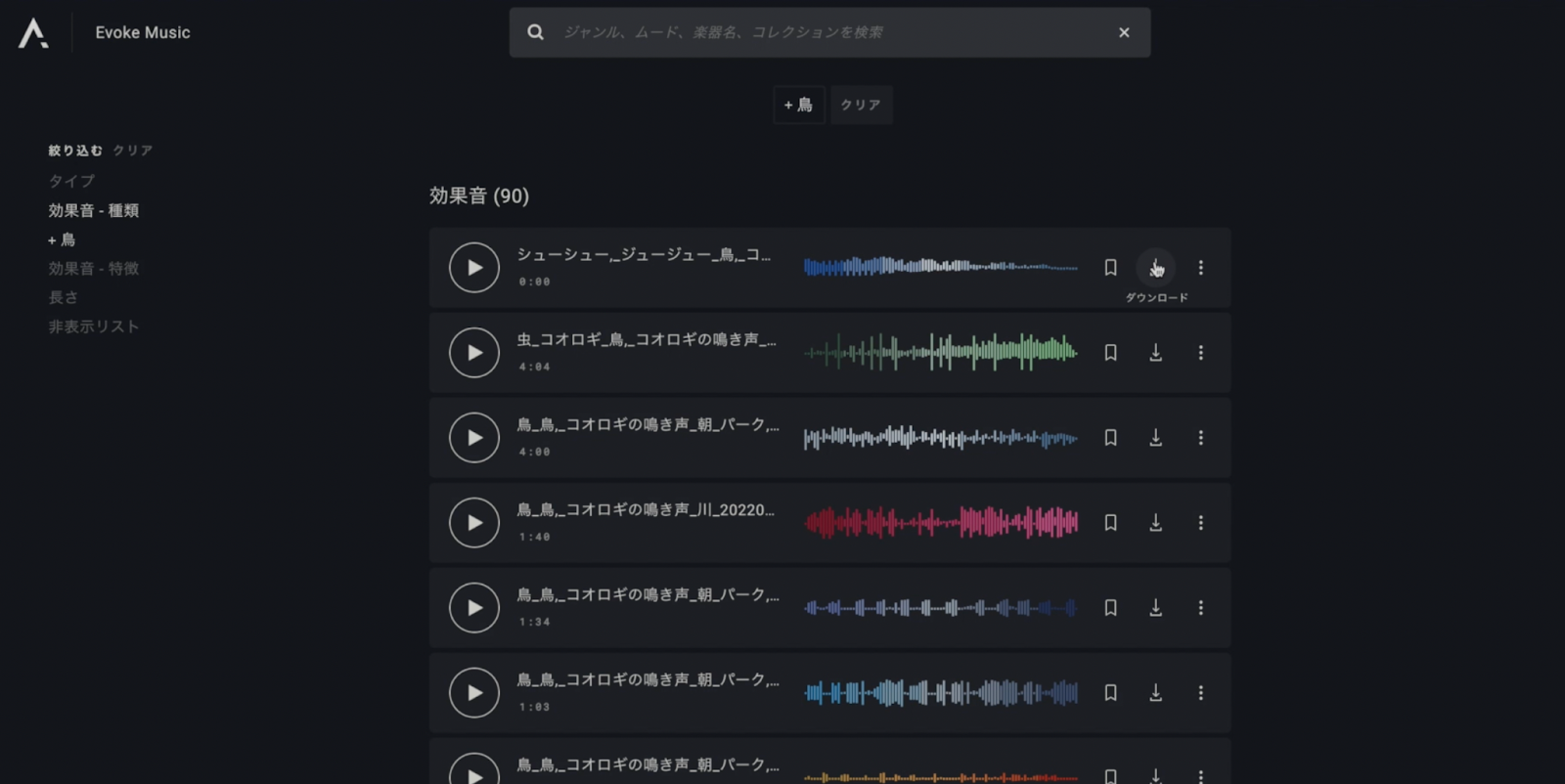
Task: Click the Evoke Music logo icon
Action: 33,32
